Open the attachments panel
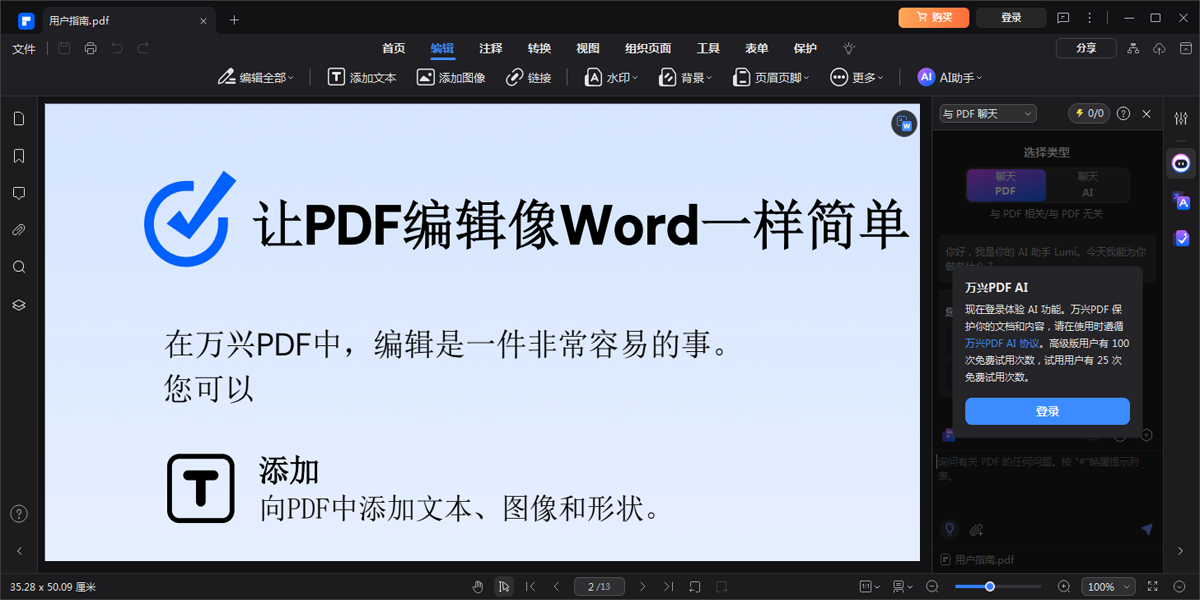This screenshot has width=1200, height=600. 18,229
